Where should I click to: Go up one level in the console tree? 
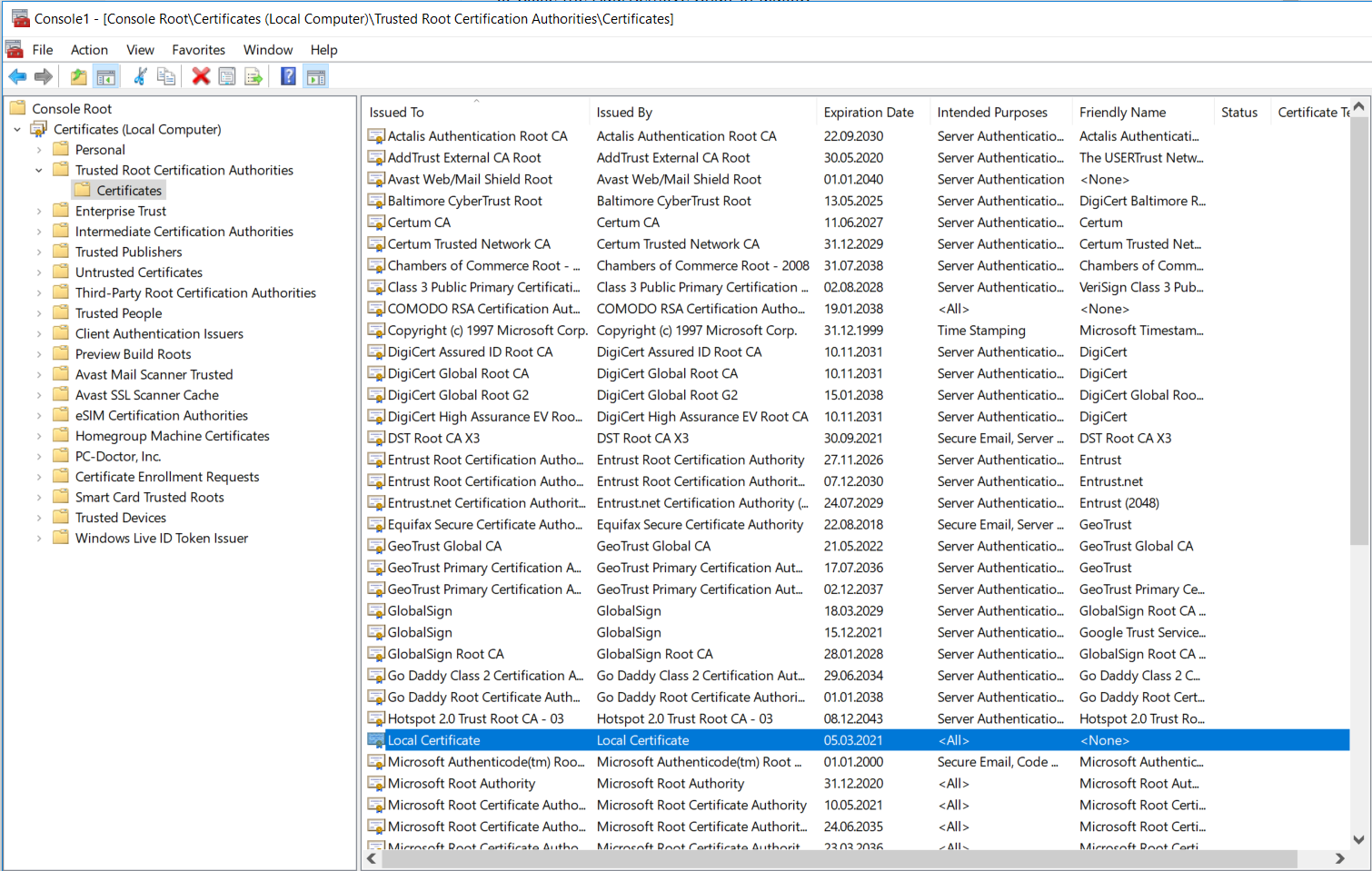point(79,77)
